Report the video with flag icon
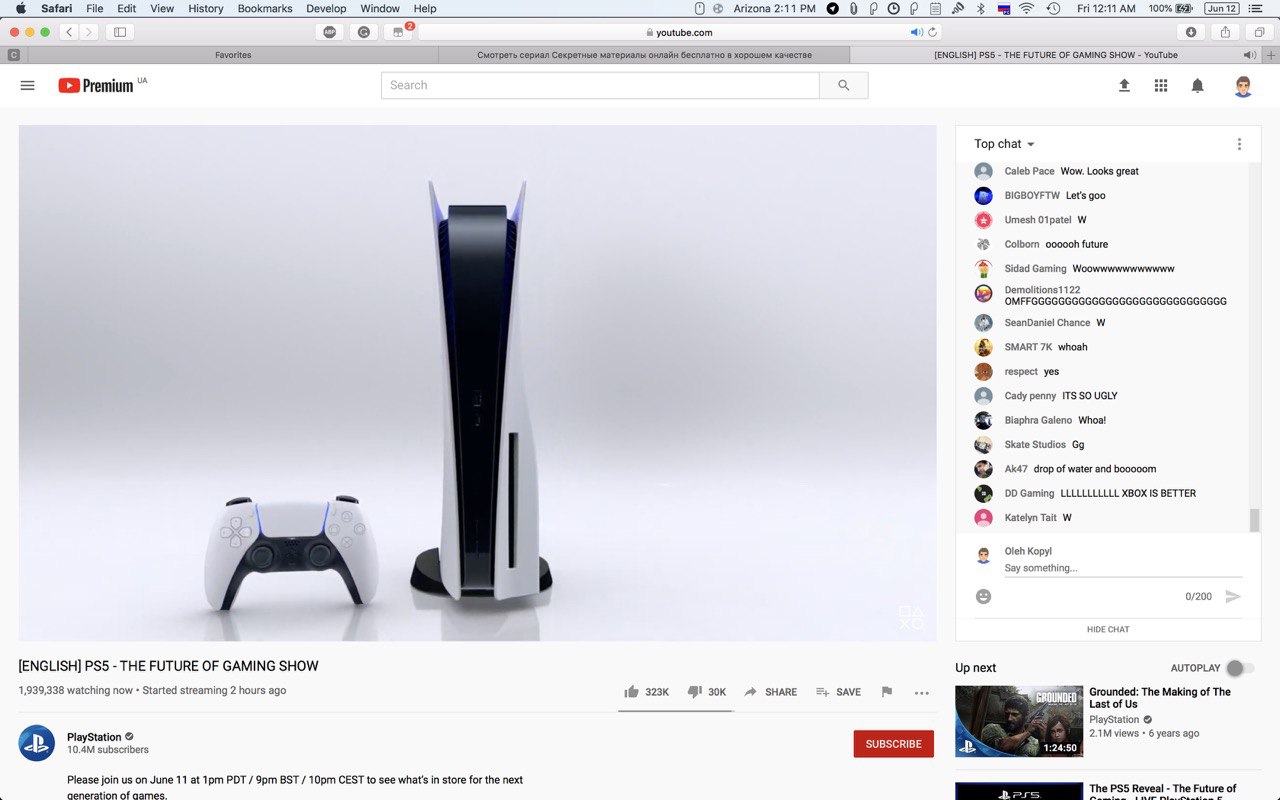1280x800 pixels. click(x=886, y=692)
